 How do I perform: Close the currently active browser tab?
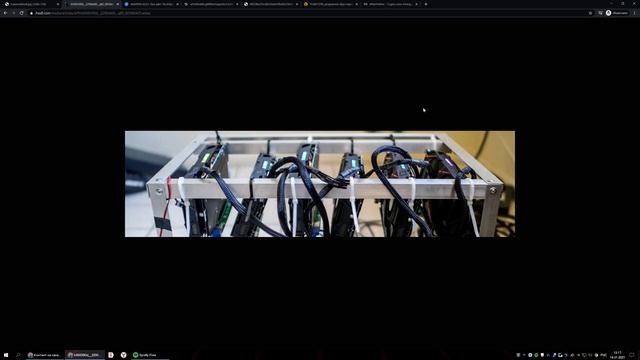click(118, 4)
